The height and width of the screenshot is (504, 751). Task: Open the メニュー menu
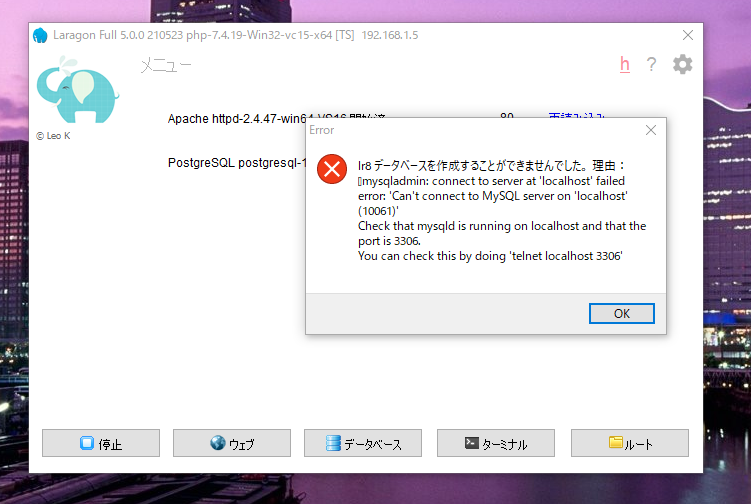click(166, 65)
